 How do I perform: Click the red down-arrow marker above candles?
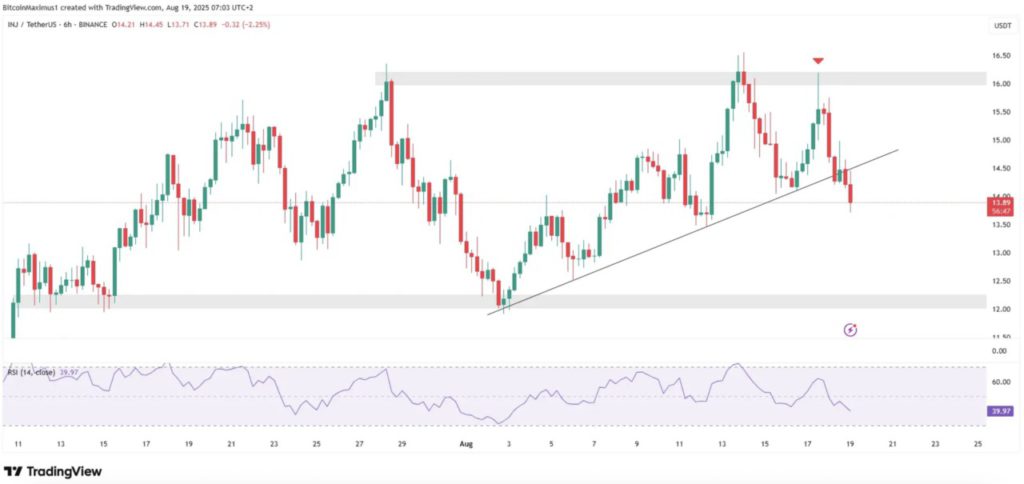818,62
